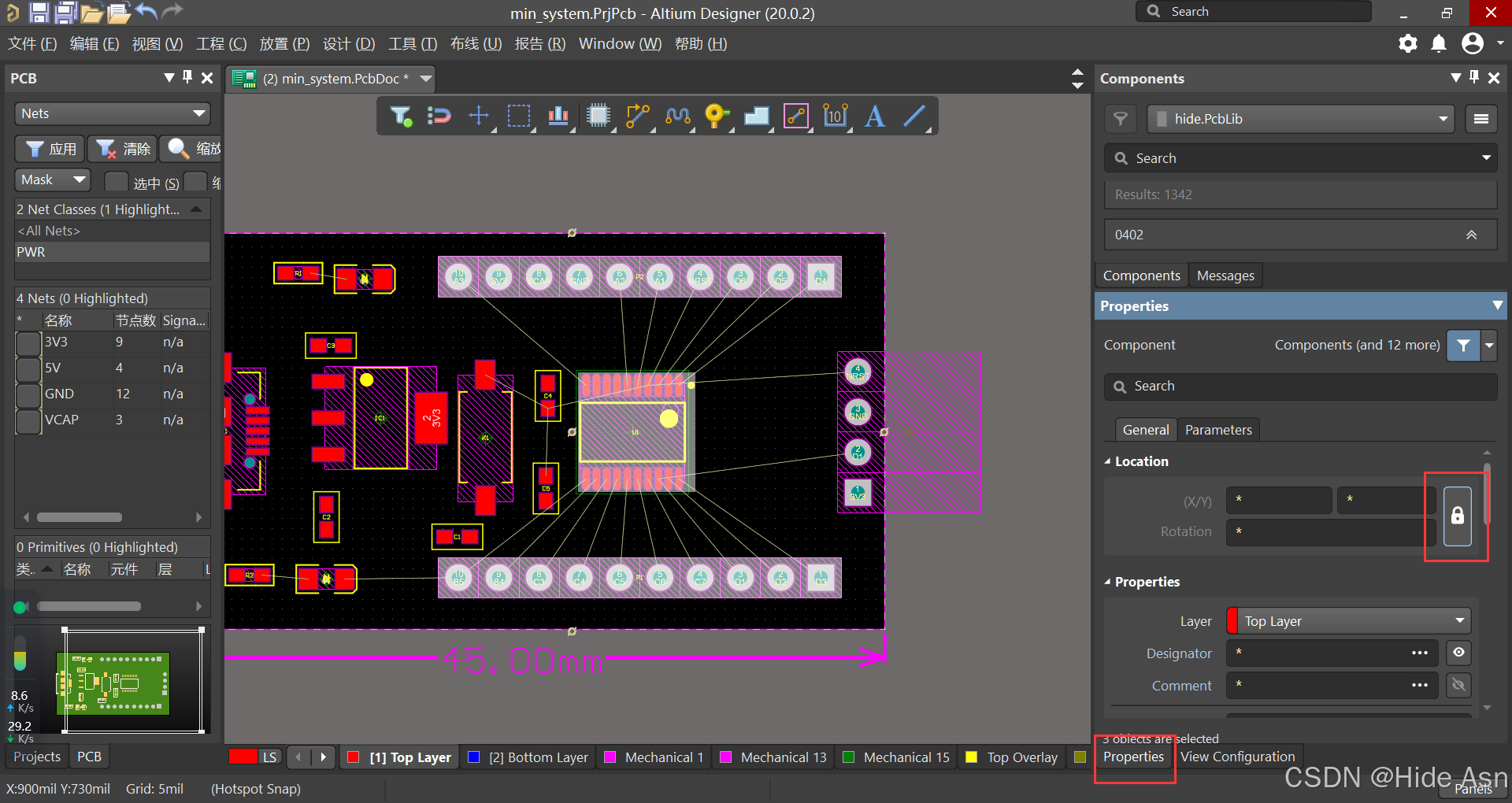
Task: Open the snapping options icon in the active bar
Action: pos(439,117)
